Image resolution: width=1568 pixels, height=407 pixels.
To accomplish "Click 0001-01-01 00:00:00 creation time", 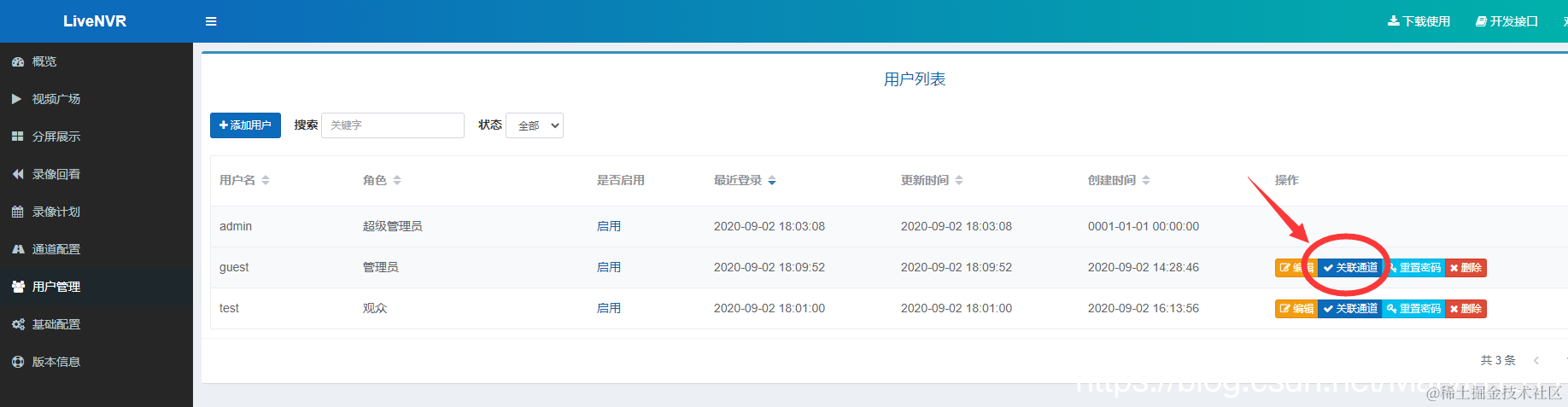I will tap(1144, 226).
